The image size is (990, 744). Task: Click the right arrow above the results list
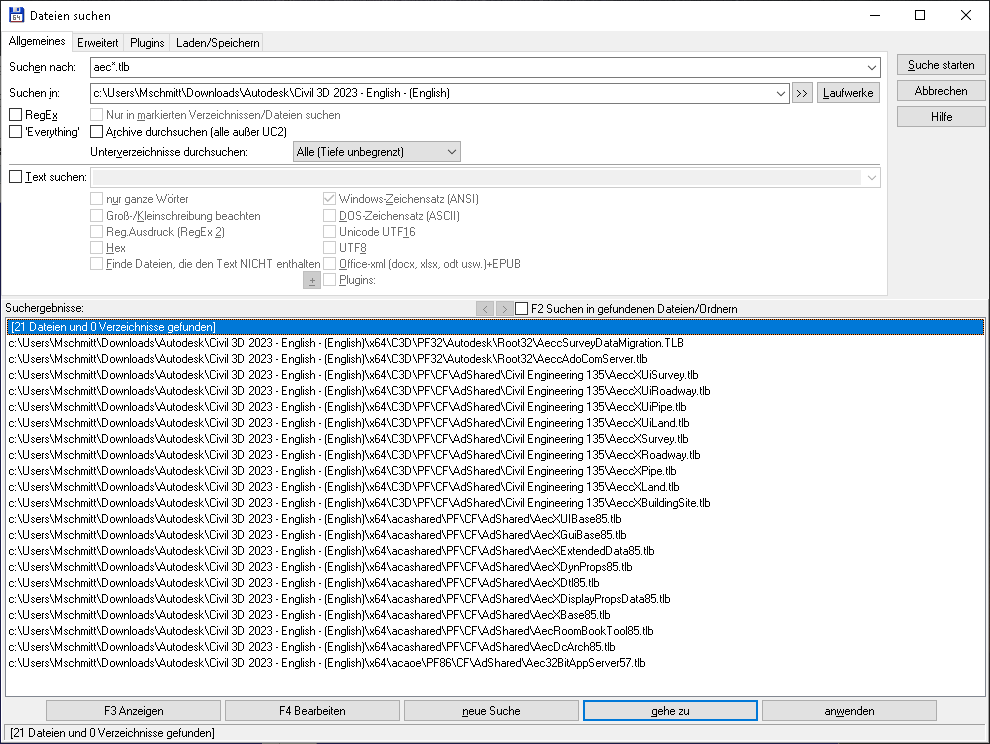(504, 308)
